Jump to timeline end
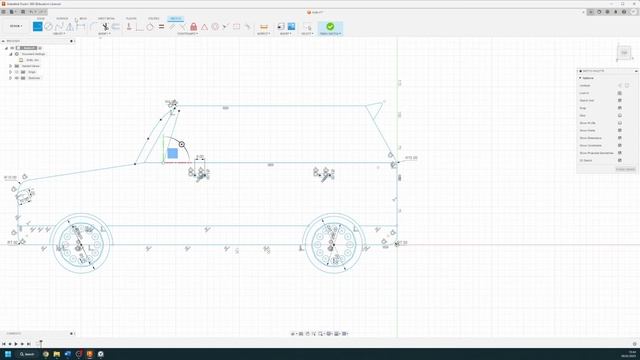The image size is (640, 360). [29, 344]
